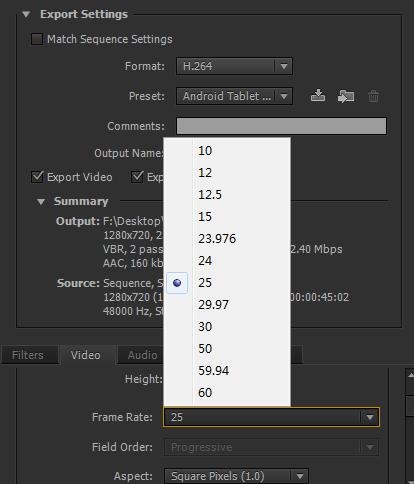Click the Save Preset icon
Viewport: 414px width, 484px height.
point(318,96)
